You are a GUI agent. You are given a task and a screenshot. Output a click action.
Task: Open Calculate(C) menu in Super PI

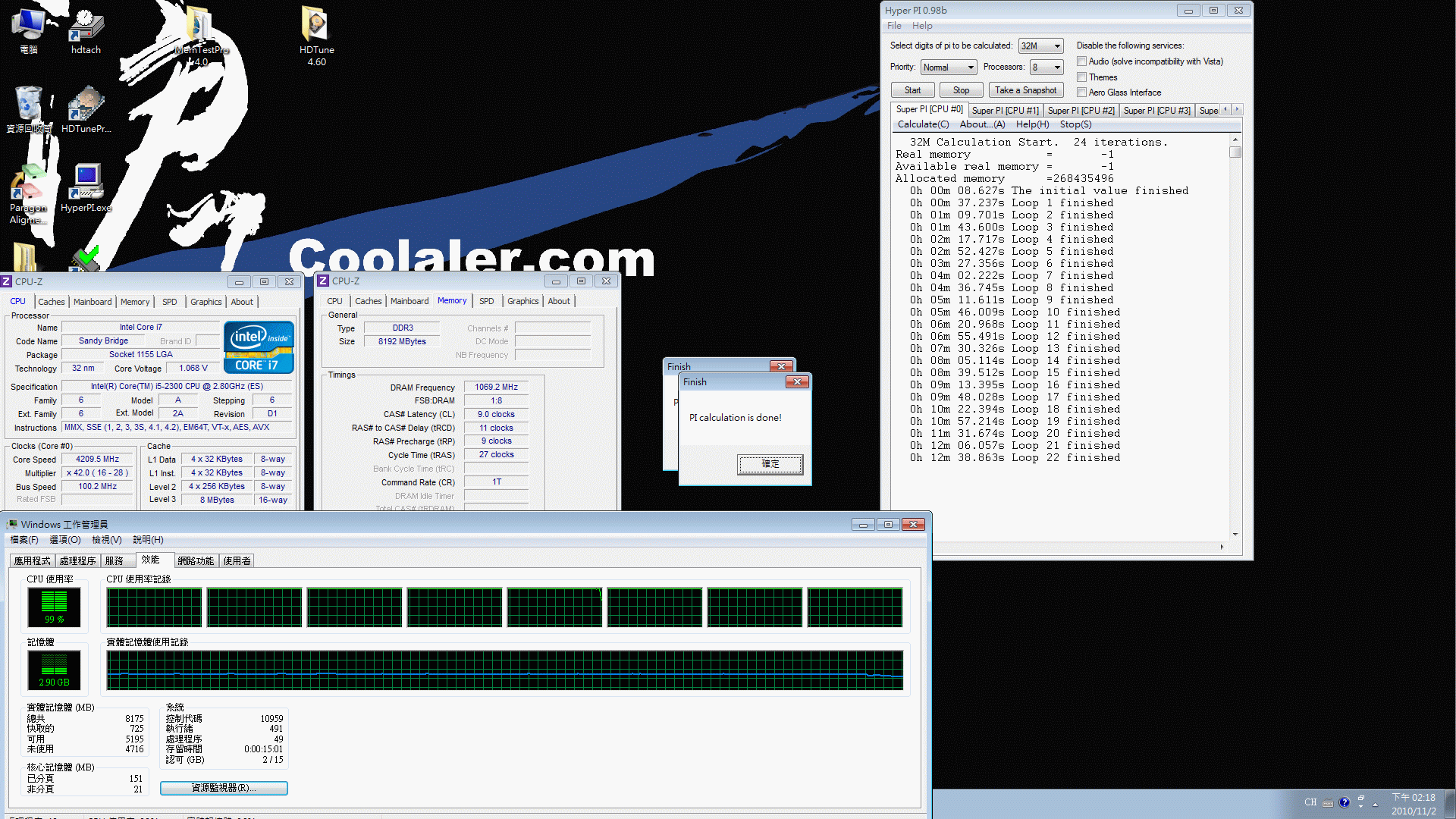(x=923, y=124)
